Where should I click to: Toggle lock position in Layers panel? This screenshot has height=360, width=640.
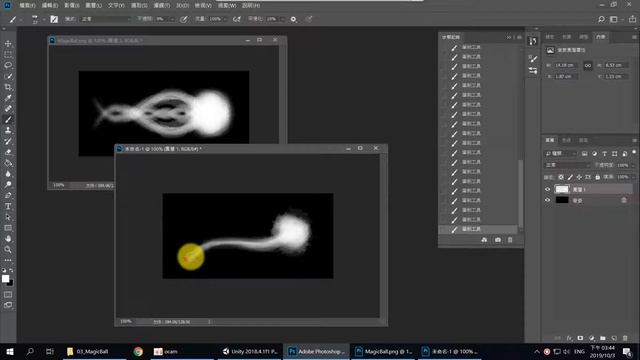point(579,177)
